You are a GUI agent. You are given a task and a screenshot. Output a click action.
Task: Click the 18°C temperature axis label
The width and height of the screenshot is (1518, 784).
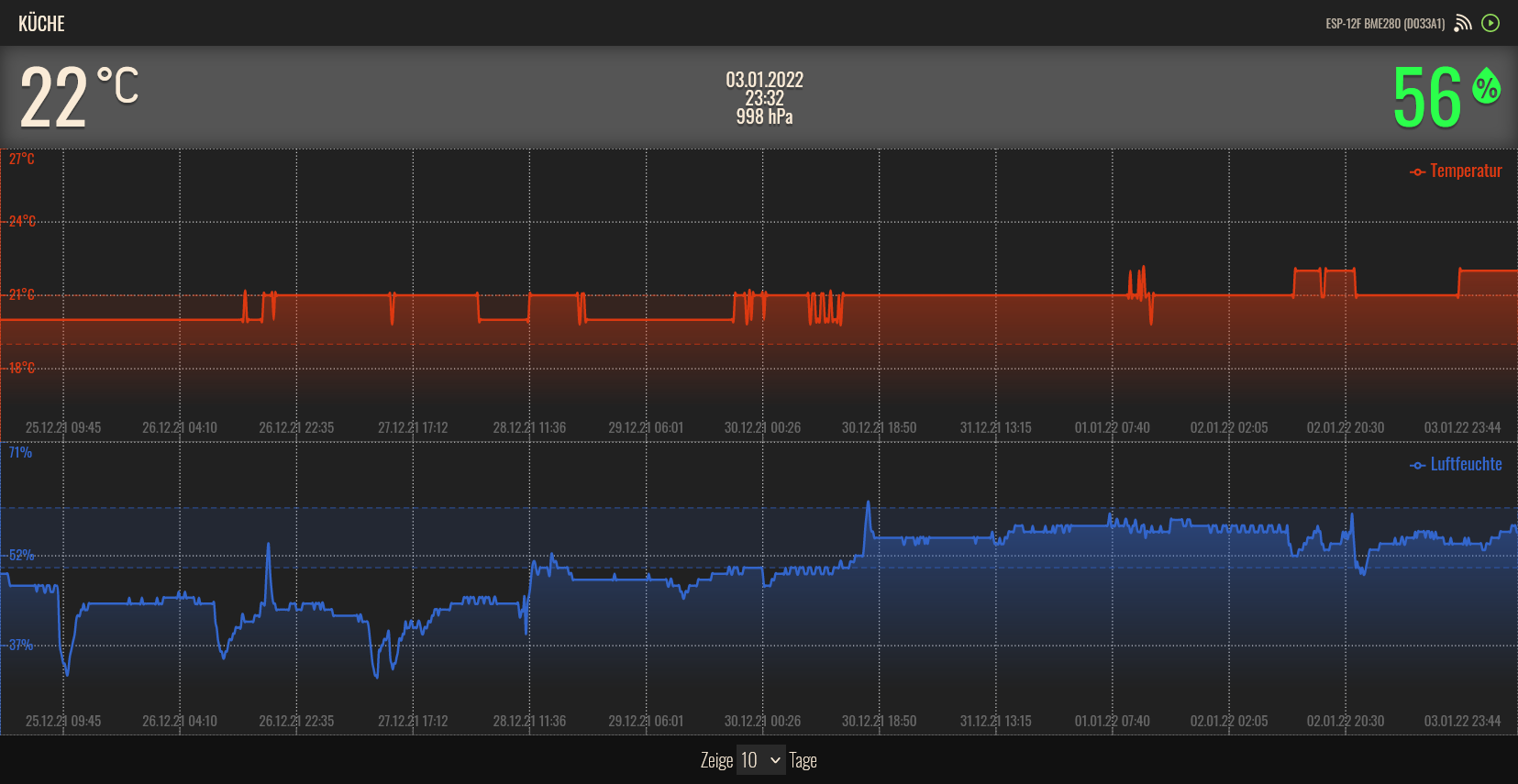coord(22,368)
